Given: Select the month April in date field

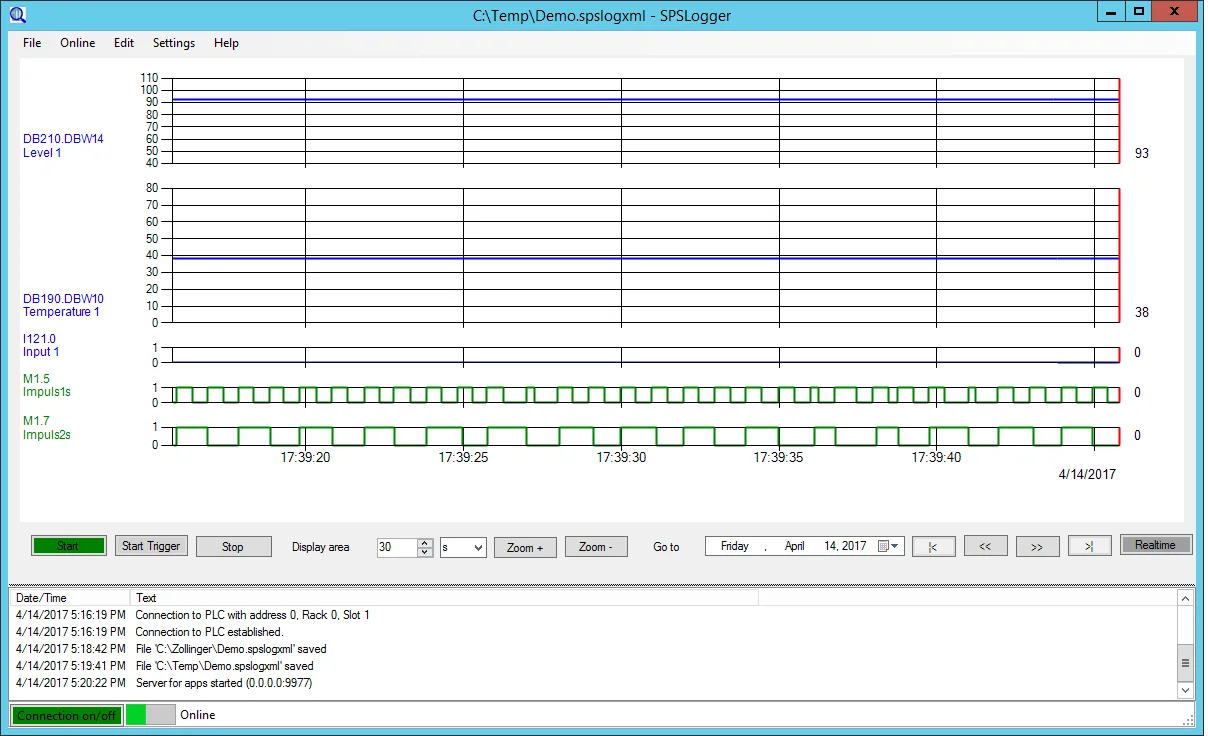Looking at the screenshot, I should (x=795, y=546).
